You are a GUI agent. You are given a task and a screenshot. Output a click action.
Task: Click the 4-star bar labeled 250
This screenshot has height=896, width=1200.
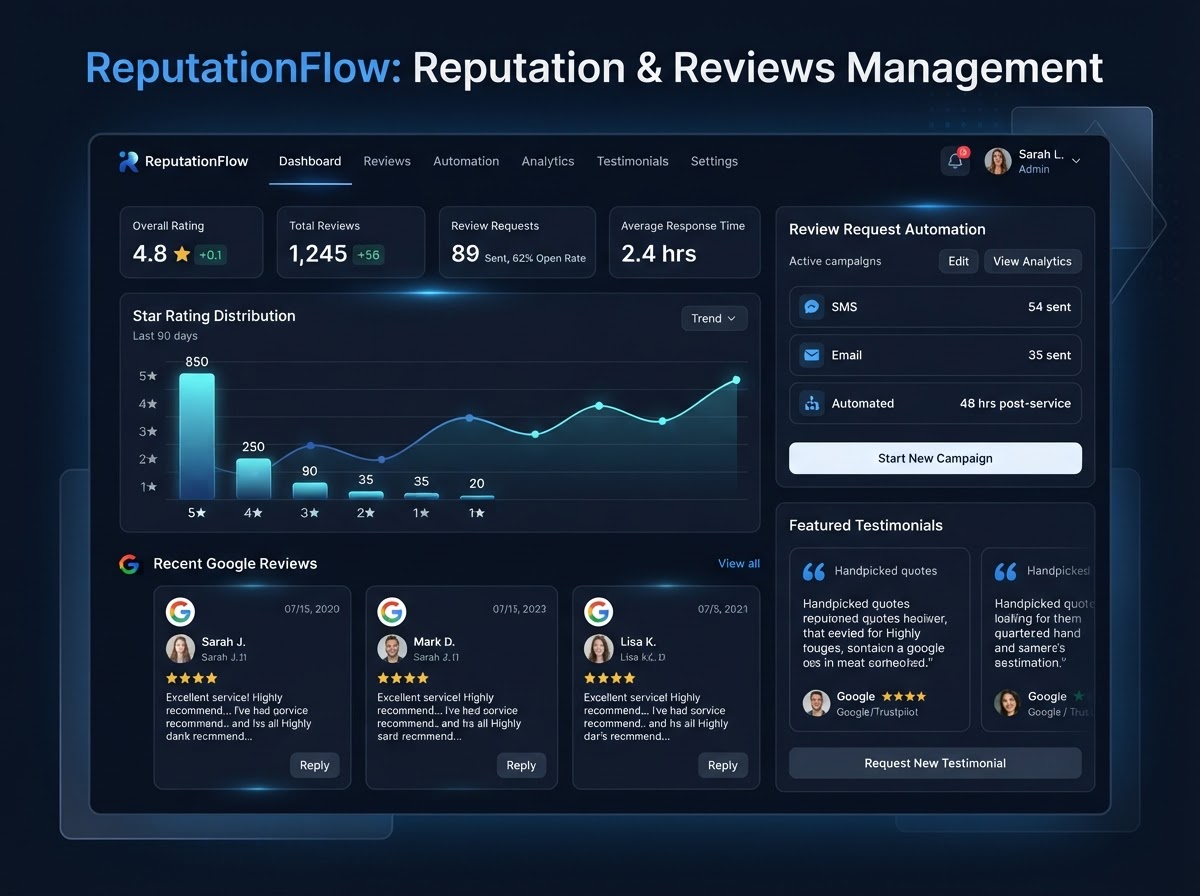point(253,479)
